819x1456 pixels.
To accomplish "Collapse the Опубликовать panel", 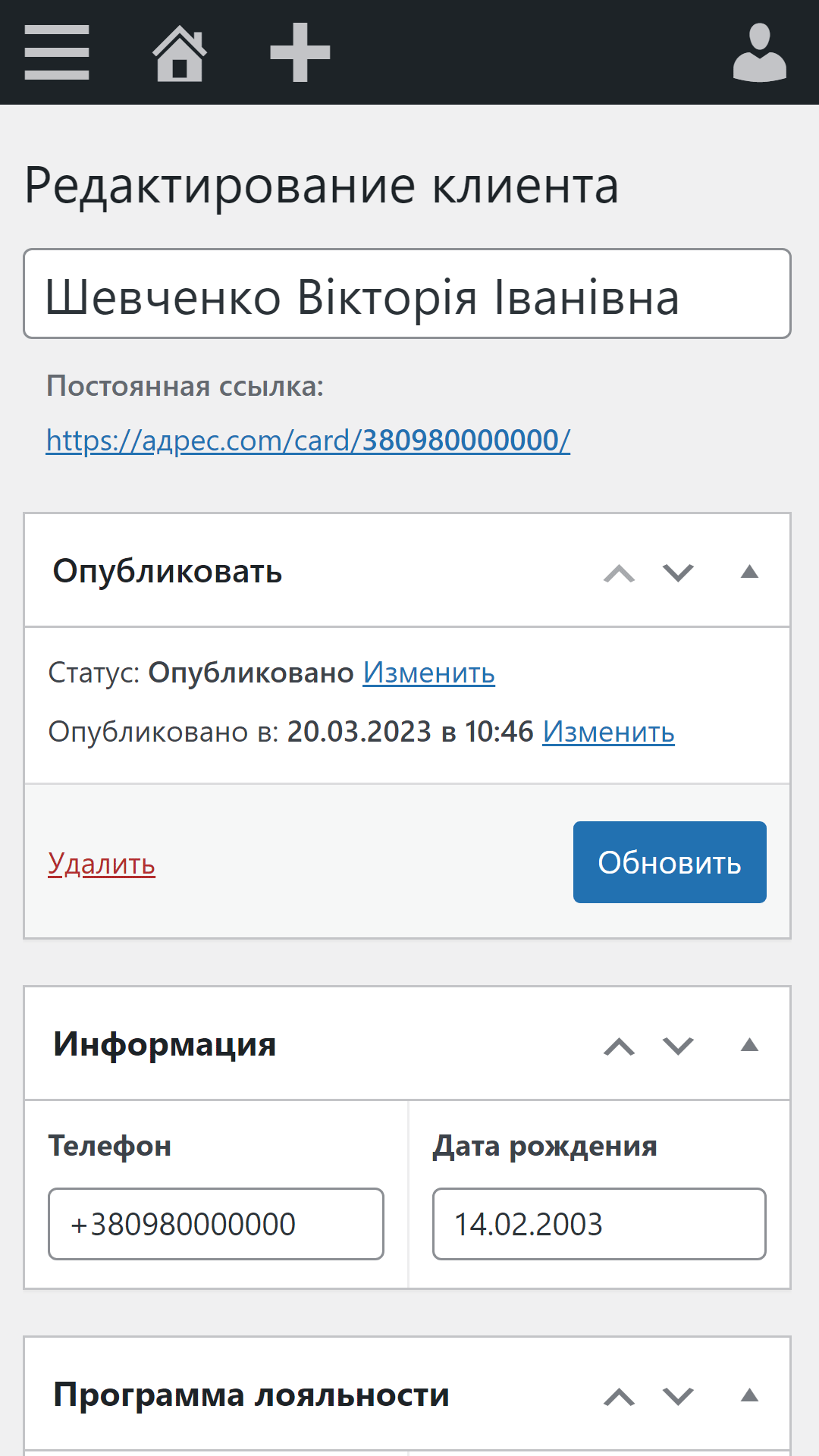I will 749,573.
